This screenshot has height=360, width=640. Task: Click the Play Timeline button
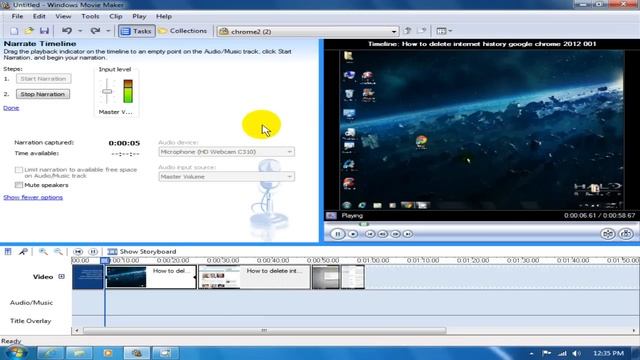[x=93, y=251]
